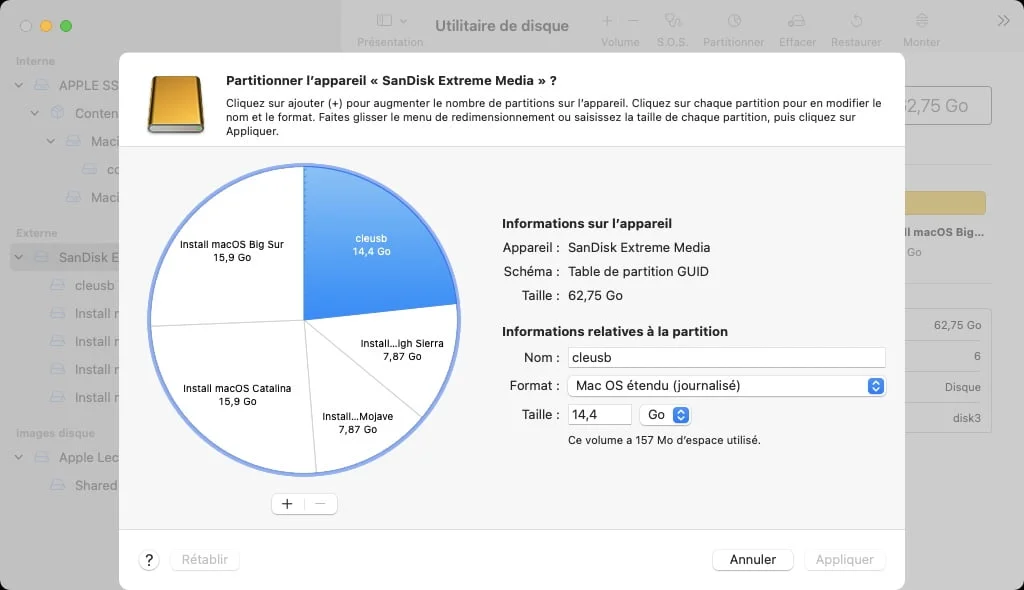Image resolution: width=1024 pixels, height=590 pixels.
Task: Click the Annuler button
Action: 752,559
